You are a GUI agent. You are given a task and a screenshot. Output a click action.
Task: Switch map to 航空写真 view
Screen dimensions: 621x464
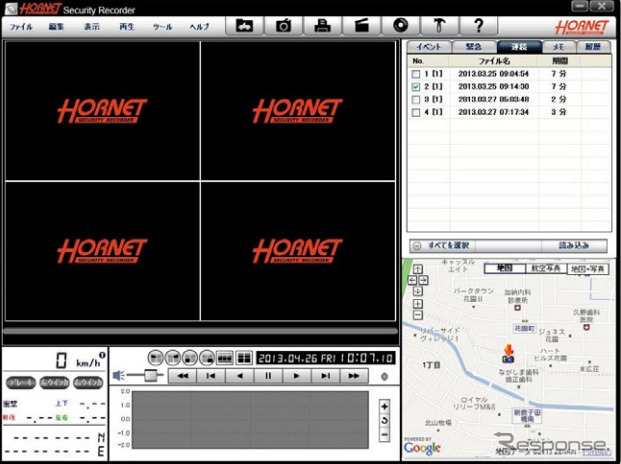point(546,268)
